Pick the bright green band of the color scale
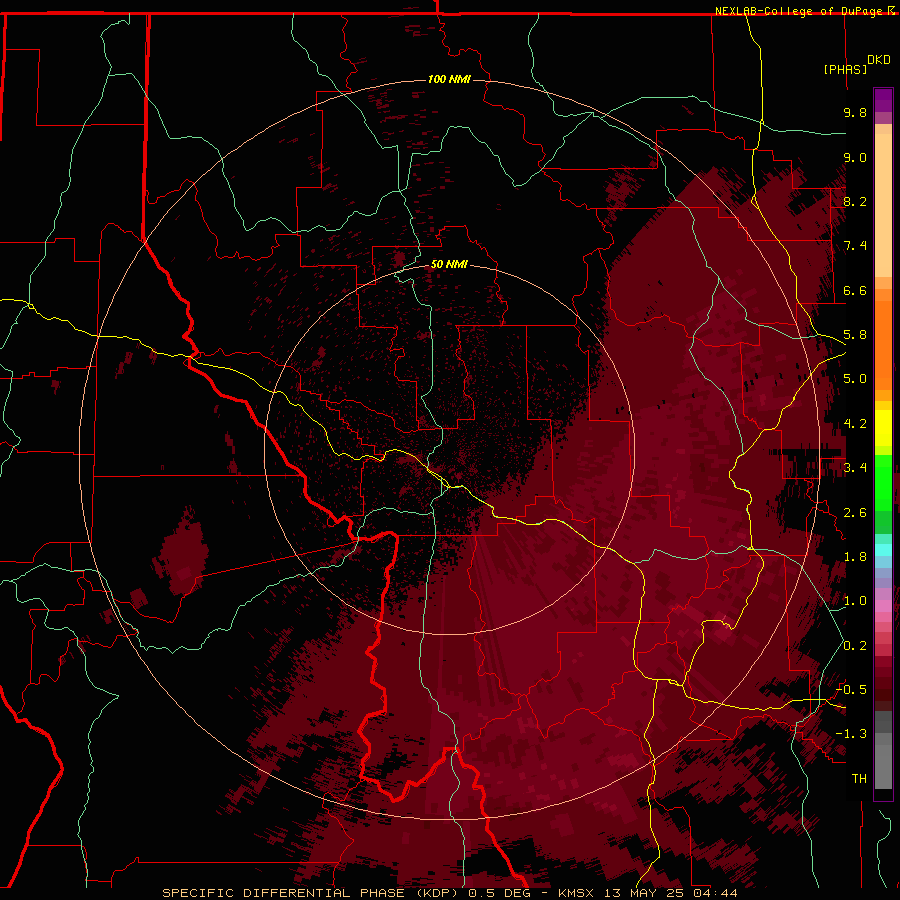 pyautogui.click(x=883, y=482)
